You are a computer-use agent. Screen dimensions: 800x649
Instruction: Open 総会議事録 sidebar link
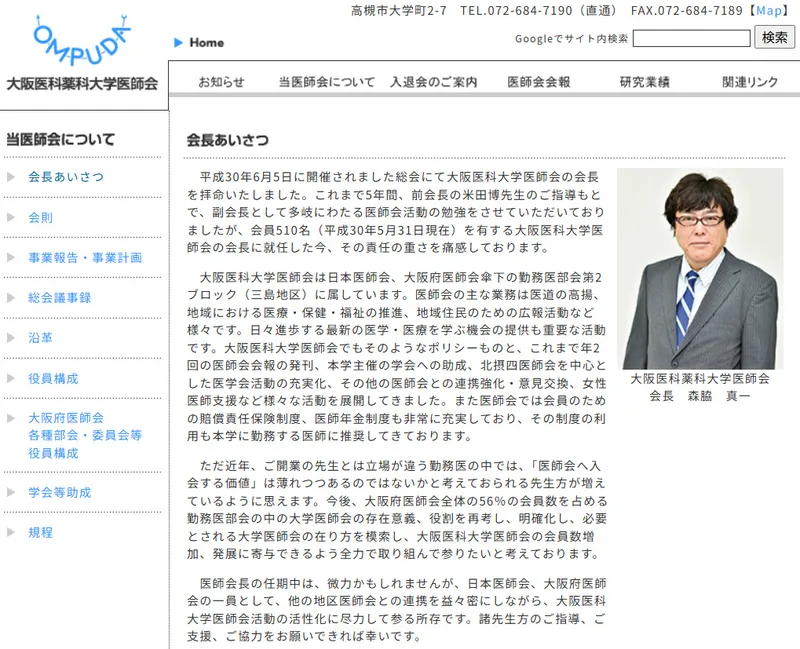click(x=60, y=298)
